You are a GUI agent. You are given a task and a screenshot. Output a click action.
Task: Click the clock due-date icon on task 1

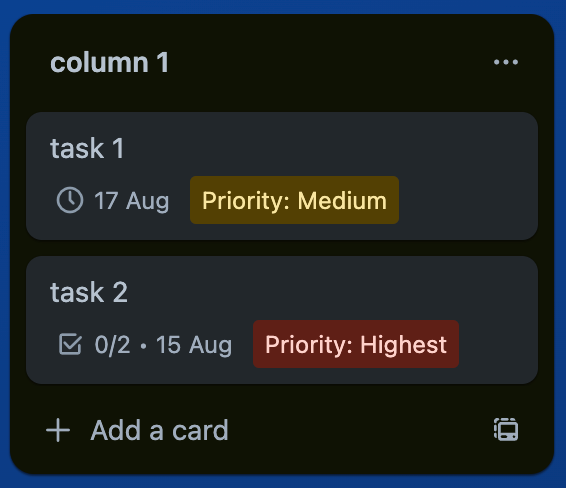click(x=70, y=200)
